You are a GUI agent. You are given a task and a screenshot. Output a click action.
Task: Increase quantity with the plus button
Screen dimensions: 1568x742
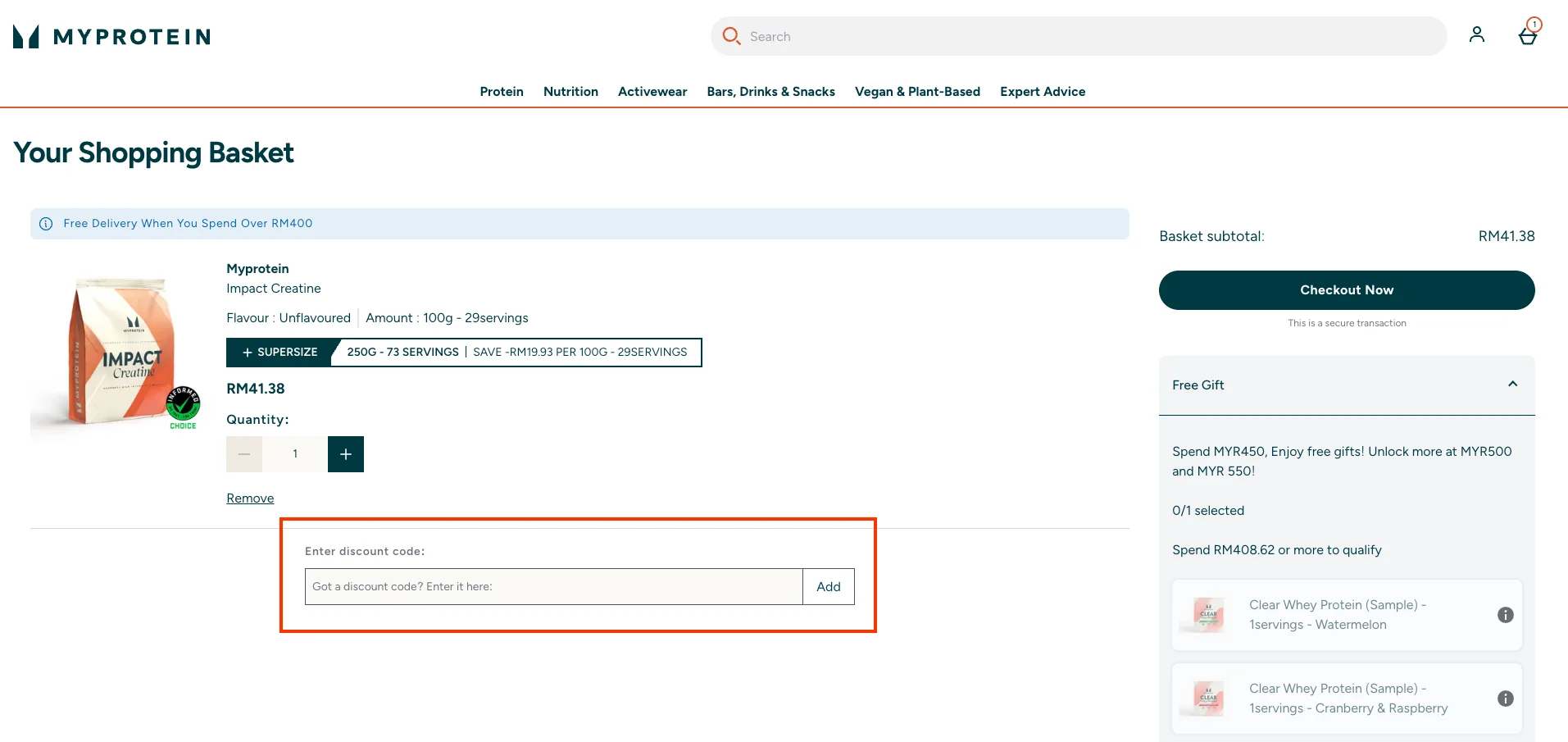click(x=346, y=454)
